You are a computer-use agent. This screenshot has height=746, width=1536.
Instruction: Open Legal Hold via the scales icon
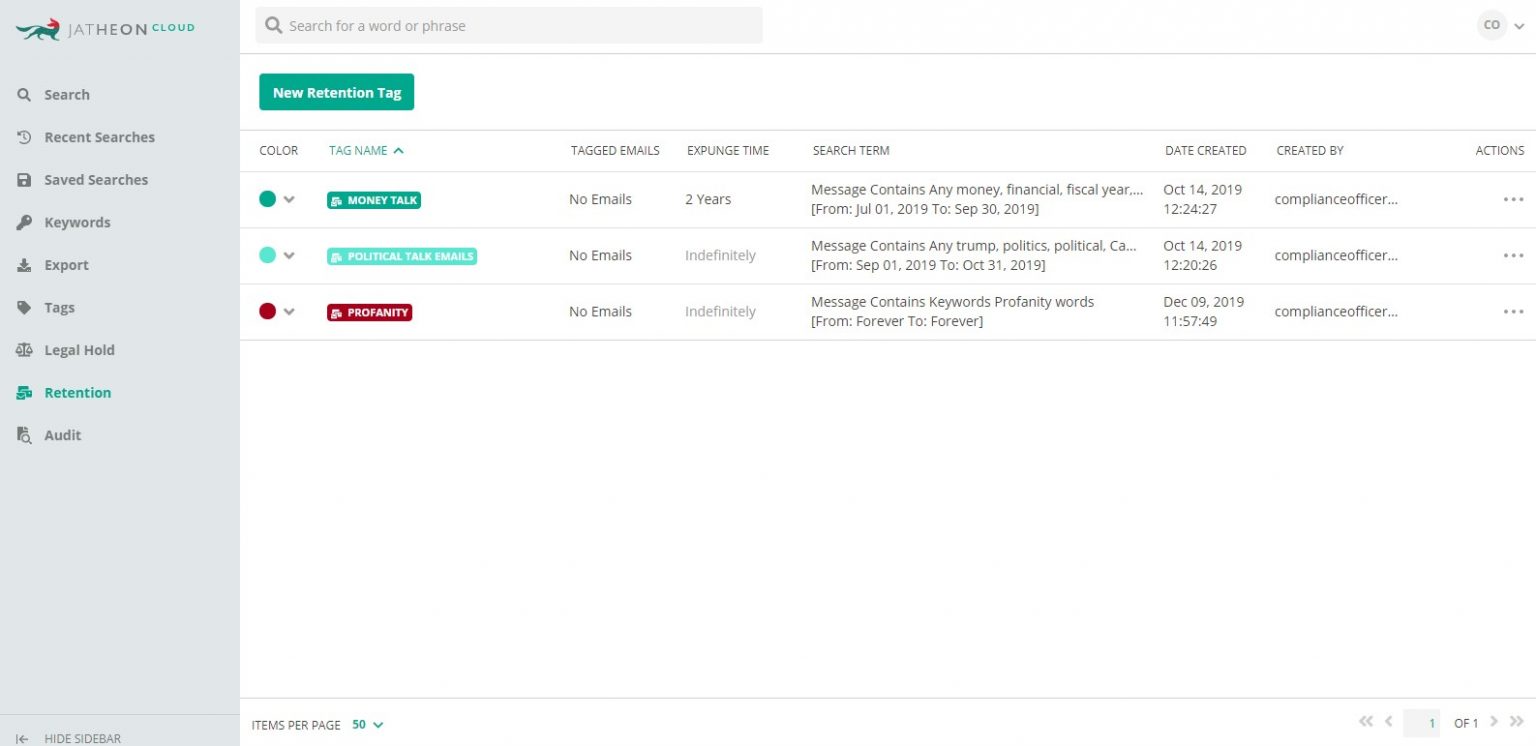pos(24,350)
